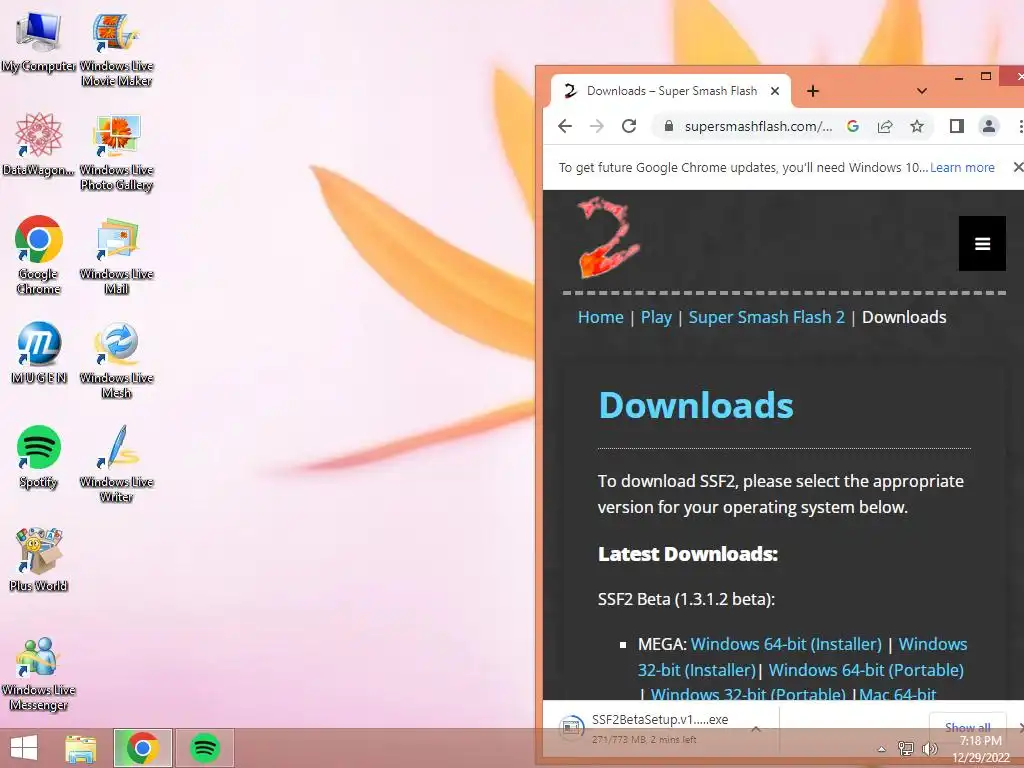Launch Windows Live Messenger shortcut
This screenshot has height=768, width=1024.
click(39, 674)
